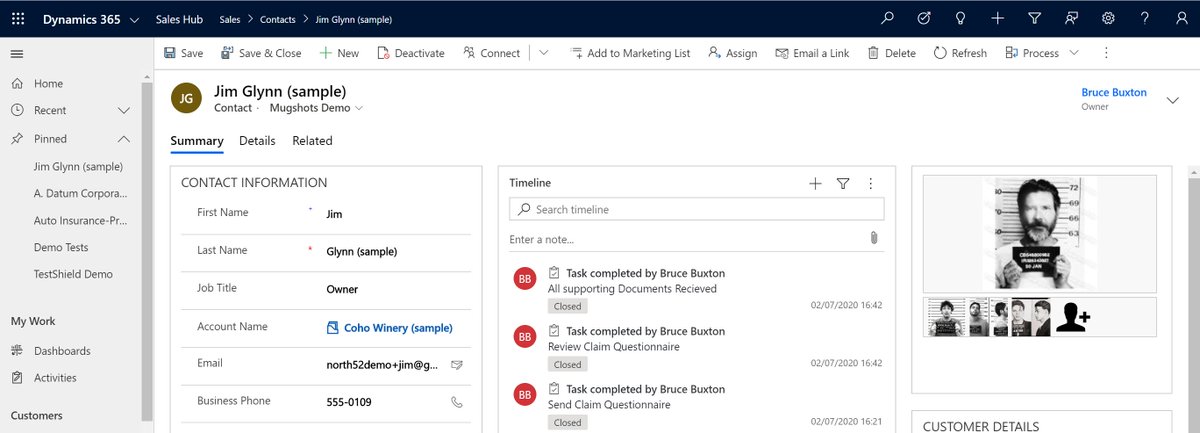Edit the First Name field
1200x433 pixels.
click(x=394, y=214)
